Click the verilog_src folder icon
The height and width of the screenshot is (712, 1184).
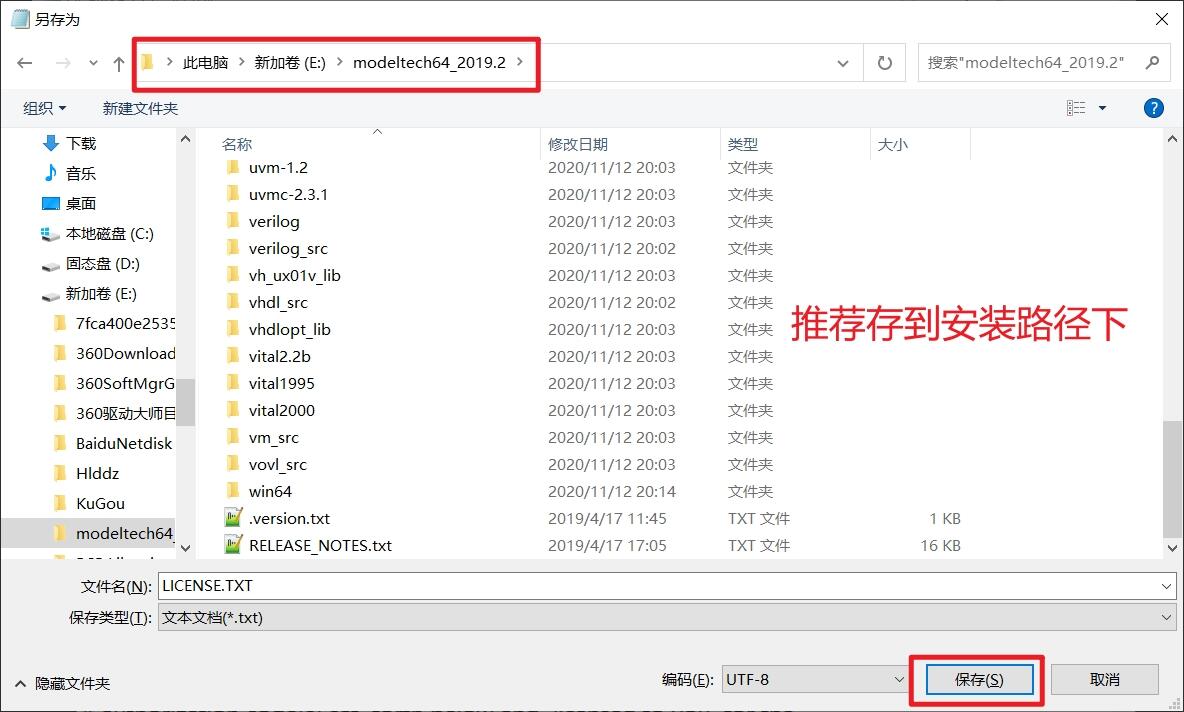pos(233,248)
